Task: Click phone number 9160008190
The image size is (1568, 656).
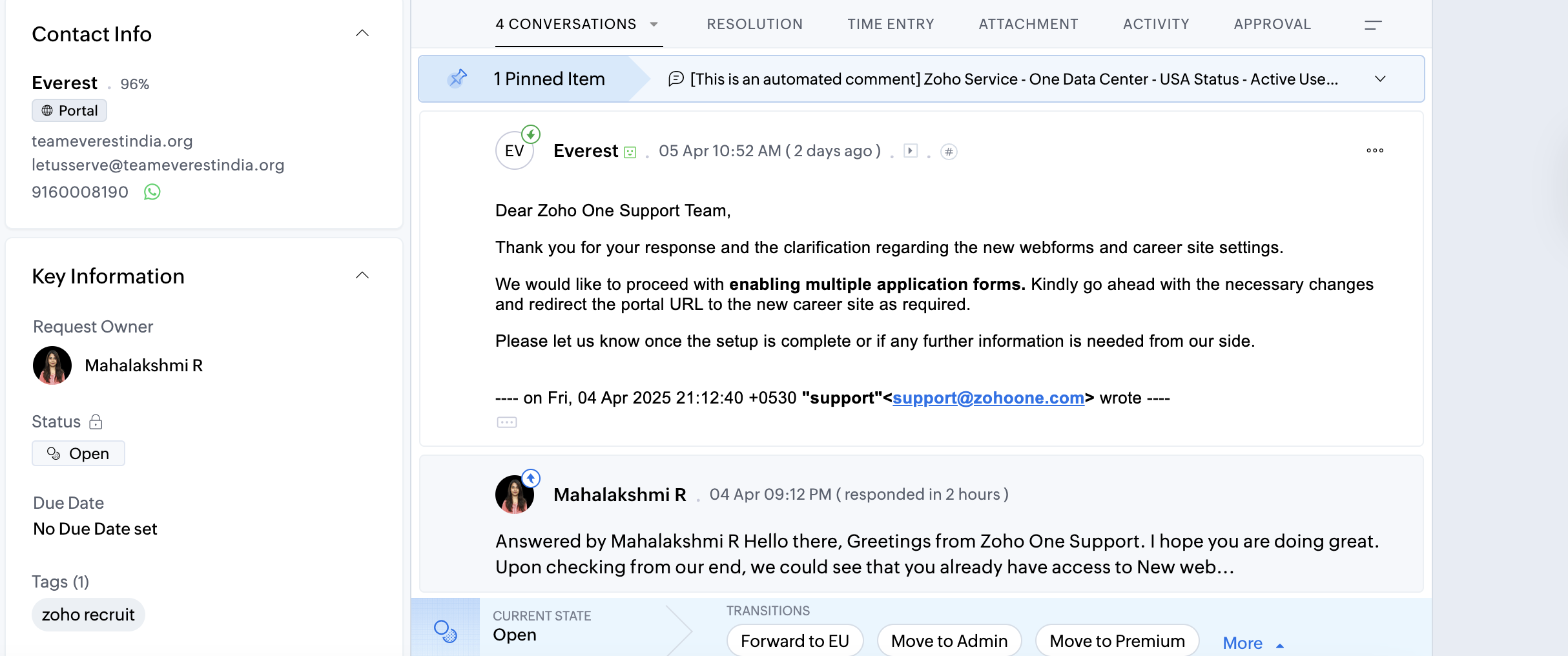Action: pyautogui.click(x=80, y=192)
